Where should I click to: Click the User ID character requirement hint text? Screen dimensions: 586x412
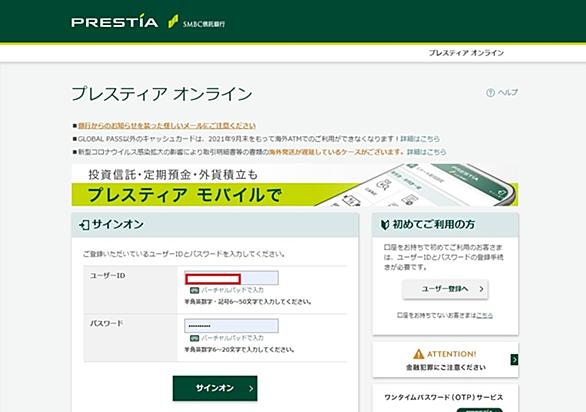click(x=248, y=302)
